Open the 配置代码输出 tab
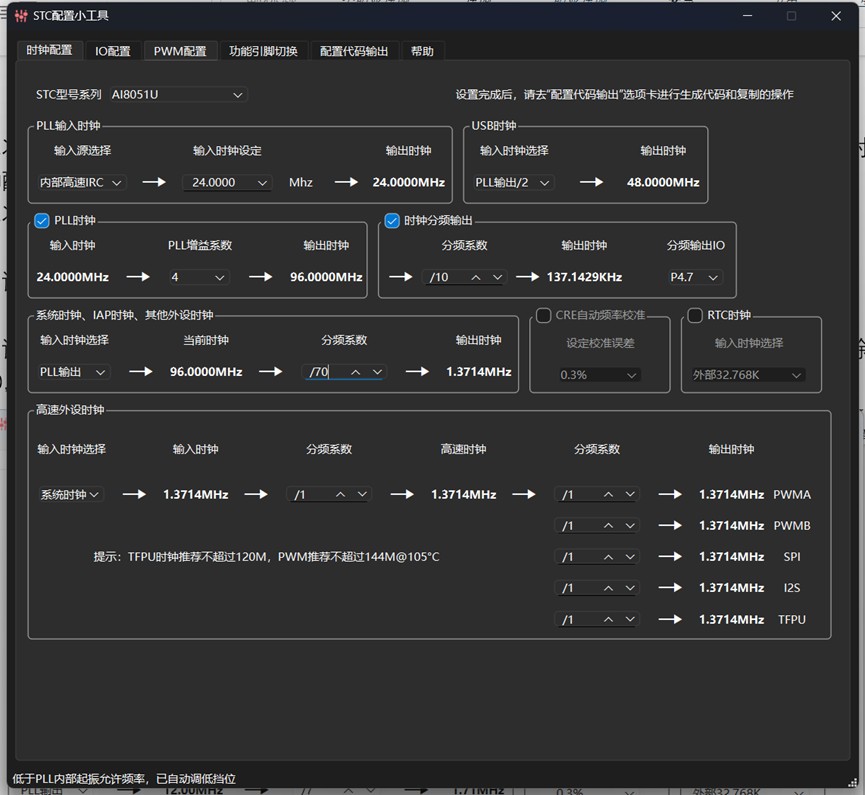Viewport: 865px width, 795px height. (354, 51)
